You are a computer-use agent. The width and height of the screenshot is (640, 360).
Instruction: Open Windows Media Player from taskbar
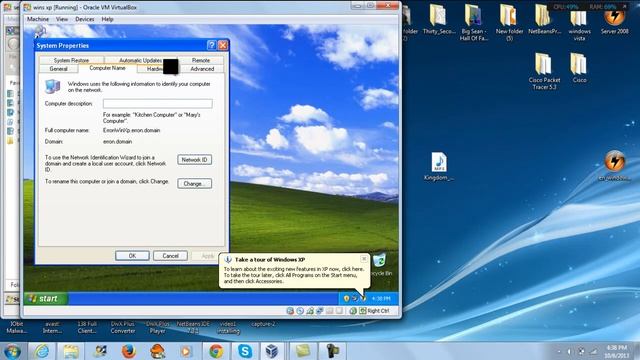[186, 351]
